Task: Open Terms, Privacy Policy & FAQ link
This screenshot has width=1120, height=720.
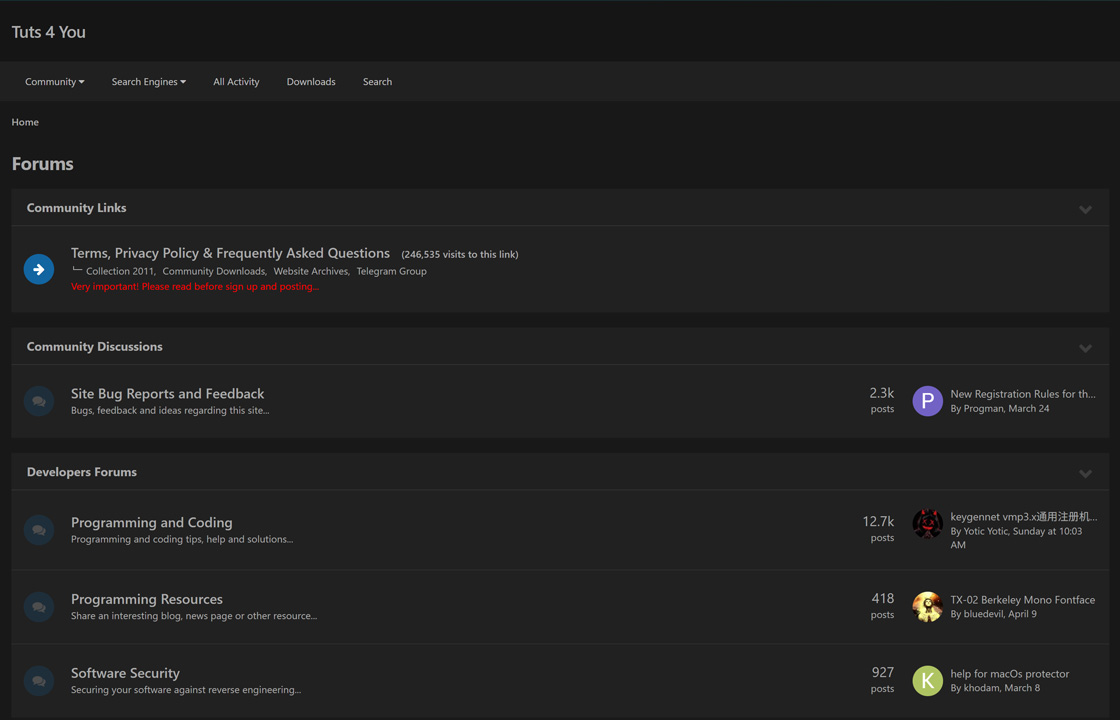Action: [x=230, y=253]
